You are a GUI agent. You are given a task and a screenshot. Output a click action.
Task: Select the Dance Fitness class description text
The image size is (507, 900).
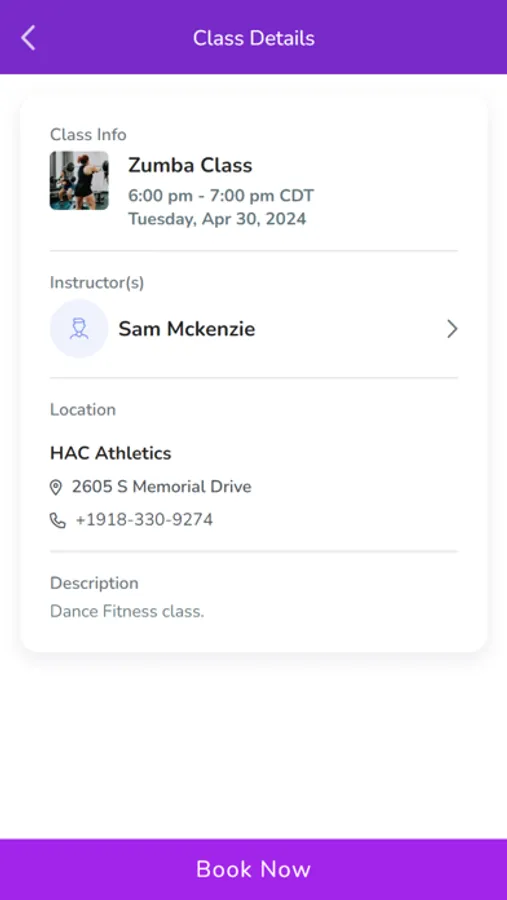127,611
